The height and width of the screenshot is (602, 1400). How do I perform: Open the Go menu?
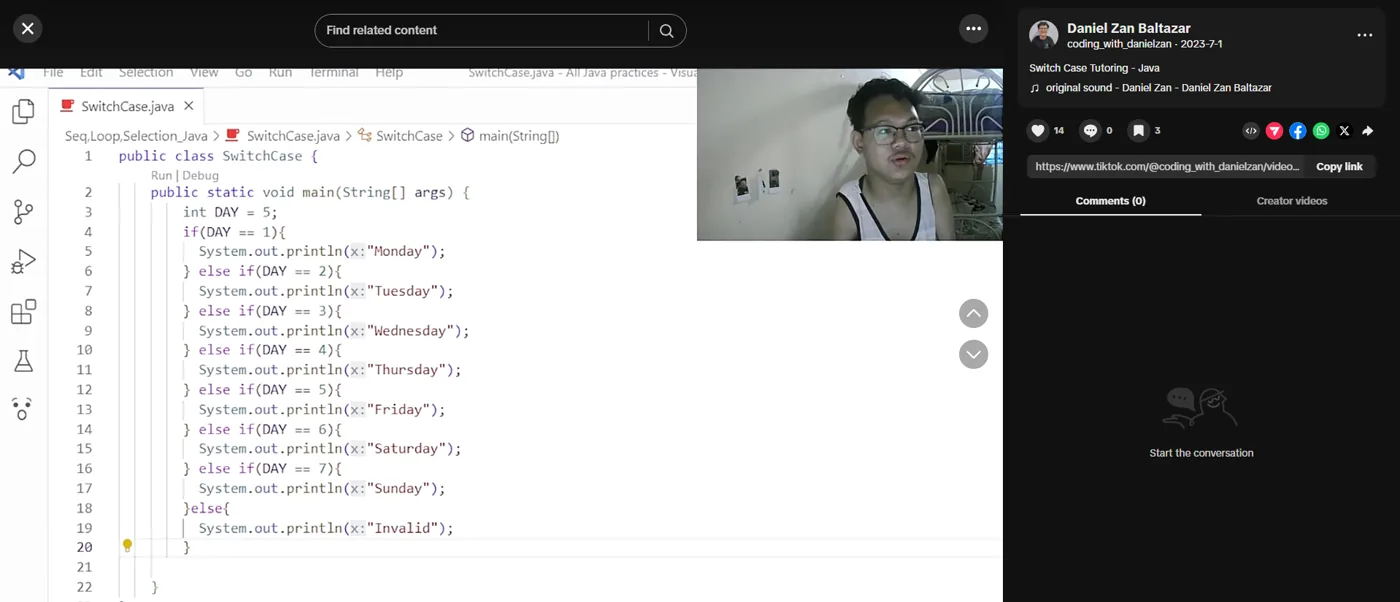click(x=243, y=73)
